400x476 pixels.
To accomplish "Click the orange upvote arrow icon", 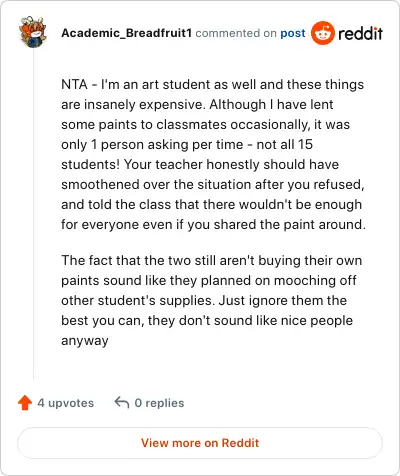I will click(x=25, y=403).
